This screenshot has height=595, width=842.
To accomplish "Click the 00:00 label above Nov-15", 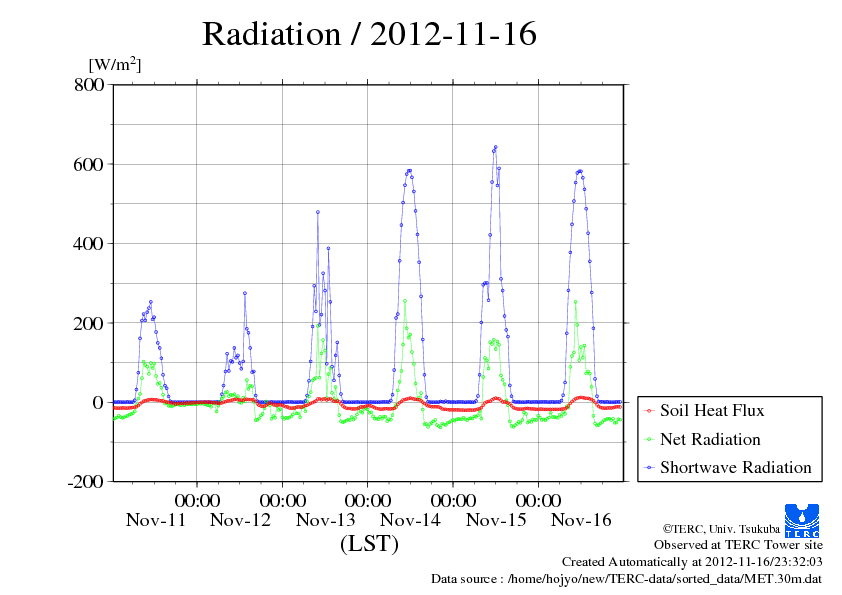I will point(538,500).
